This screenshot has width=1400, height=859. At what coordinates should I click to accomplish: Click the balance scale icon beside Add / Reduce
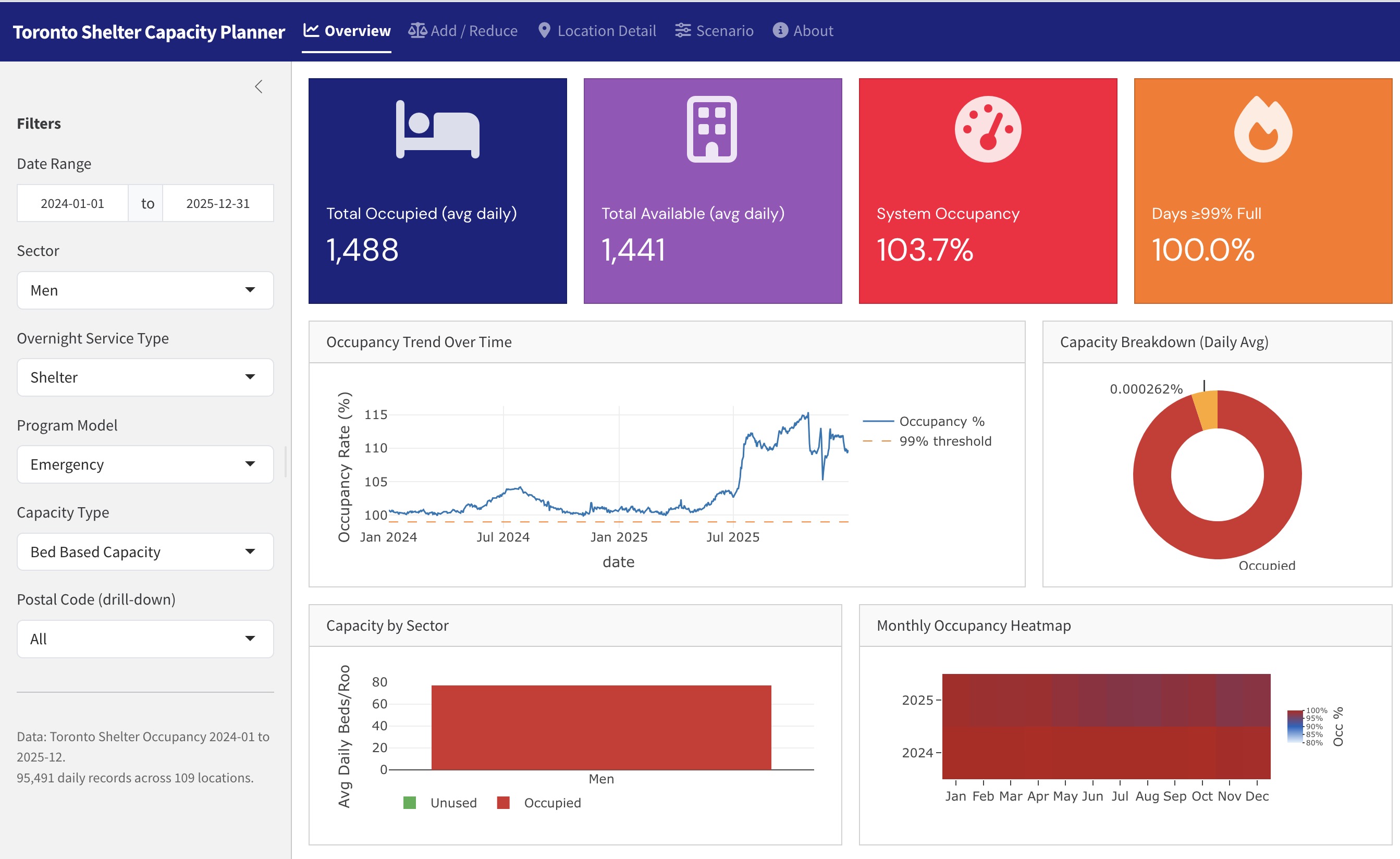[x=417, y=31]
